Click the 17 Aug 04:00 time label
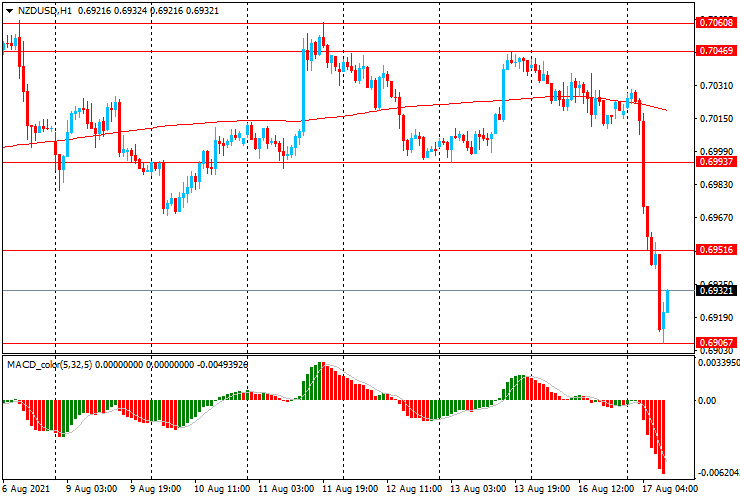Image resolution: width=740 pixels, height=500 pixels. [x=669, y=489]
